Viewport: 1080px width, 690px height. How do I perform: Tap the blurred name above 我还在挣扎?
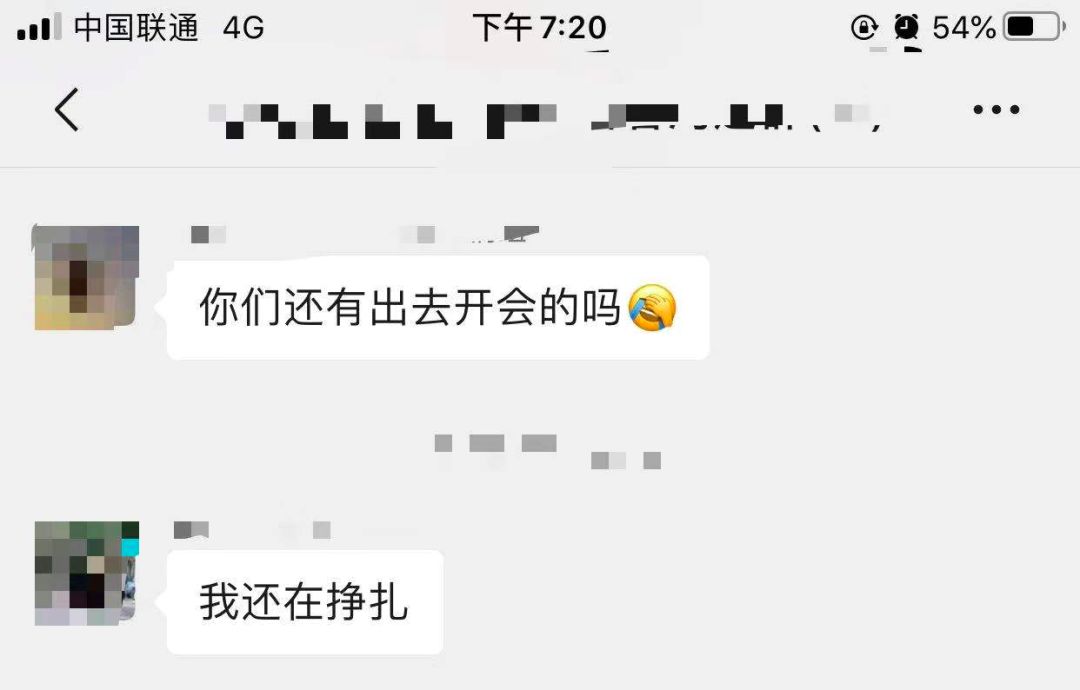(252, 530)
